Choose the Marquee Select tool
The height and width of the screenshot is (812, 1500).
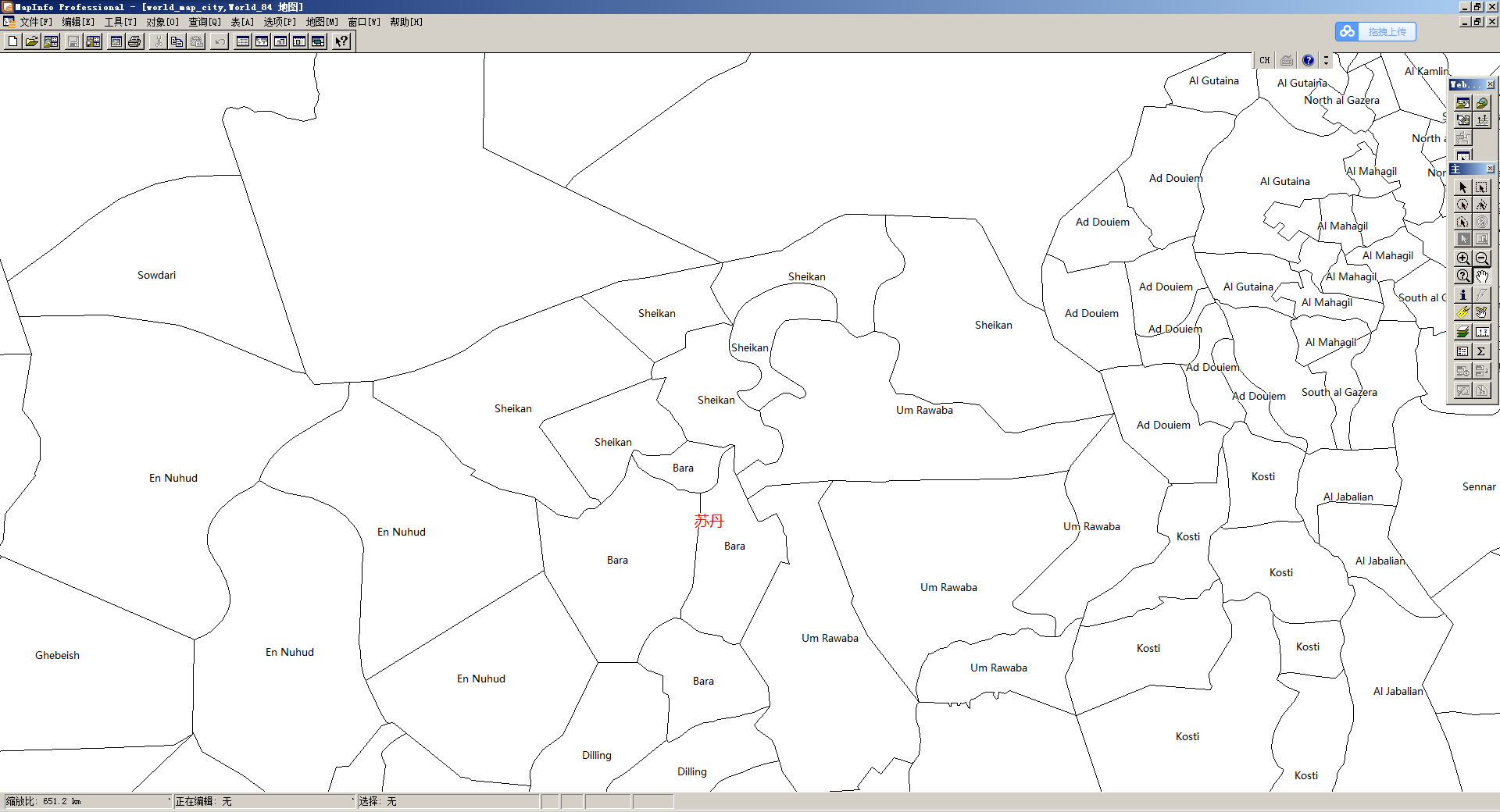click(1482, 187)
